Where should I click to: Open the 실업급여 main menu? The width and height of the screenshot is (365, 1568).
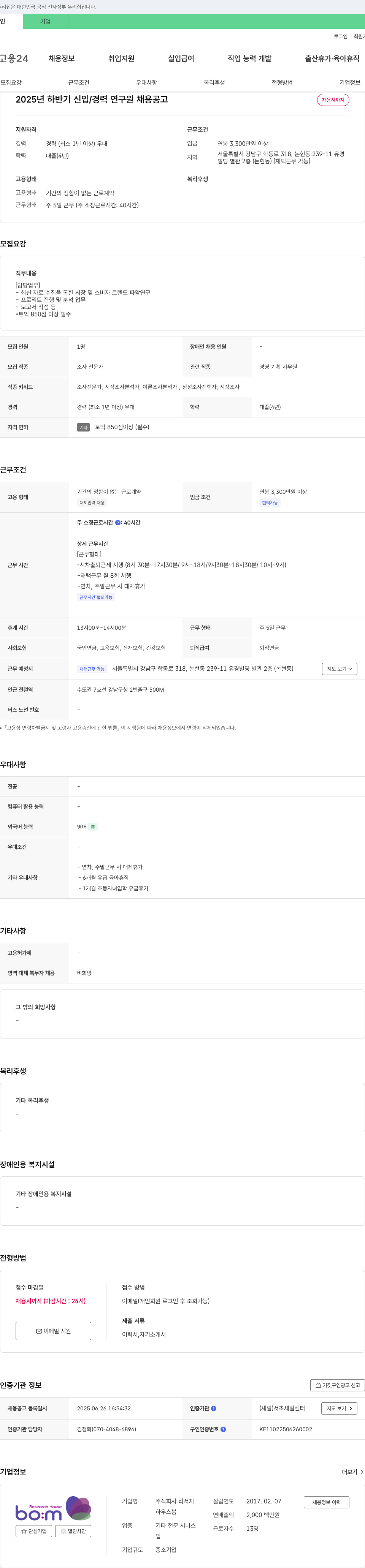pyautogui.click(x=181, y=58)
